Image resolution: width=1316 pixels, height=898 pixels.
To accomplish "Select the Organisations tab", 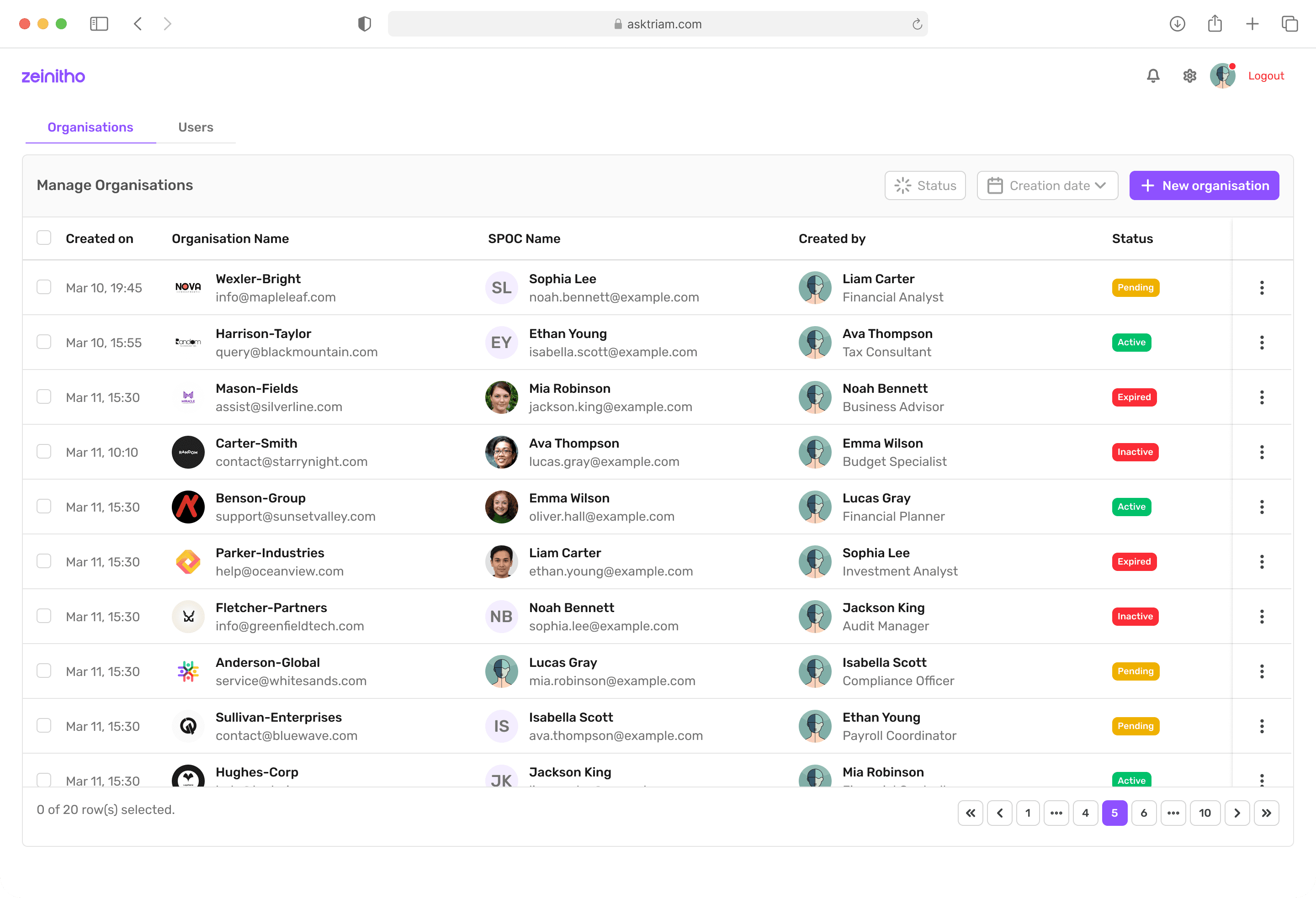I will 90,127.
